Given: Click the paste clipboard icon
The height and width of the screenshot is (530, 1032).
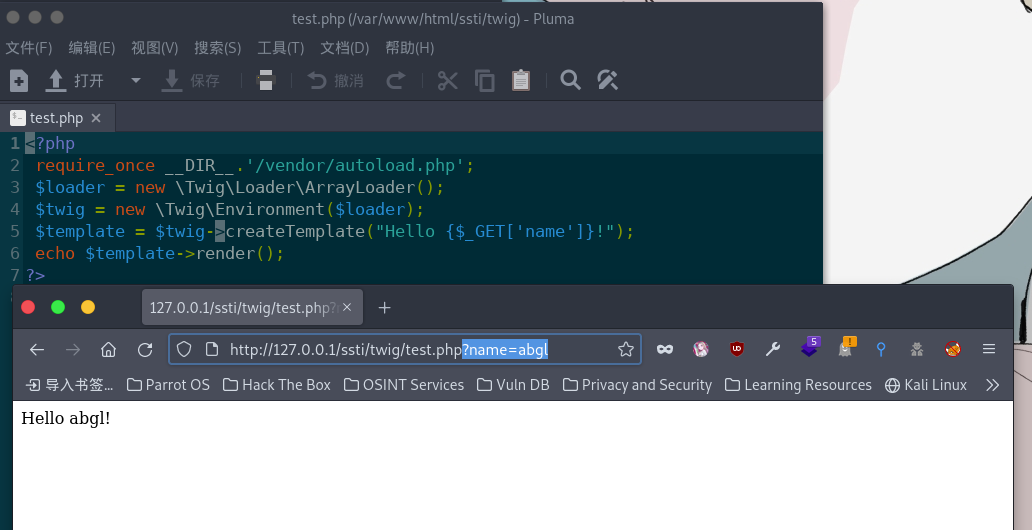Looking at the screenshot, I should tap(520, 81).
